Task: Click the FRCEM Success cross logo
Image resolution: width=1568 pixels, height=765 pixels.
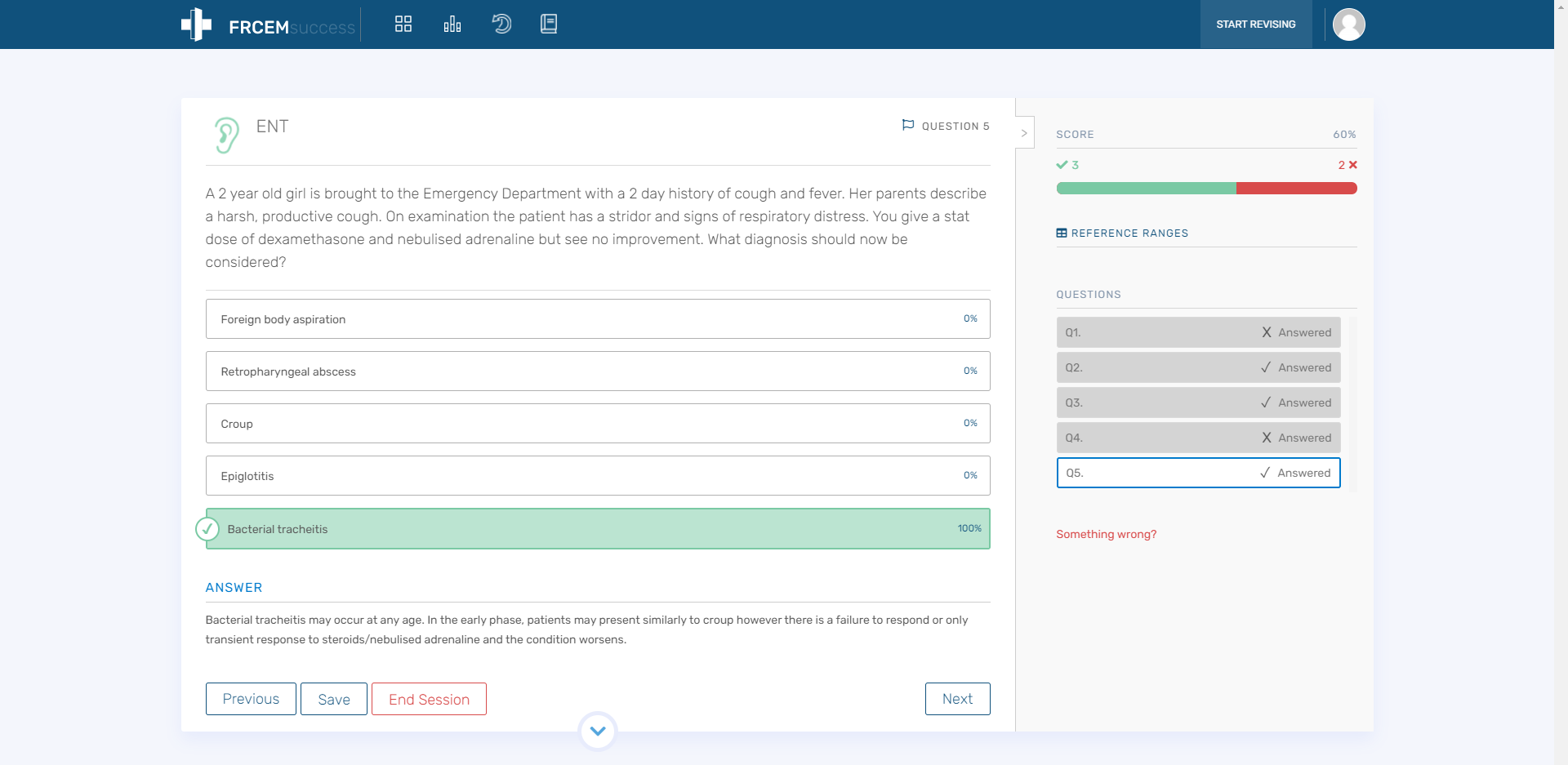Action: 196,24
